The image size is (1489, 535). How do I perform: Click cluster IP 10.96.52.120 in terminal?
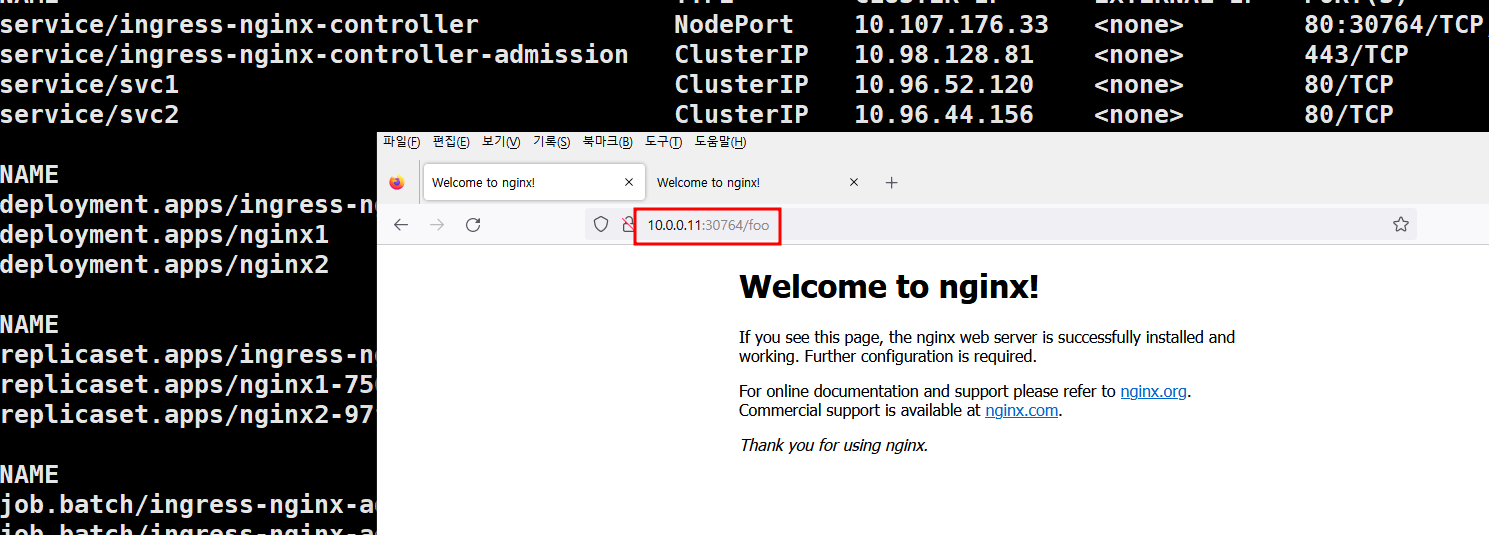coord(944,85)
